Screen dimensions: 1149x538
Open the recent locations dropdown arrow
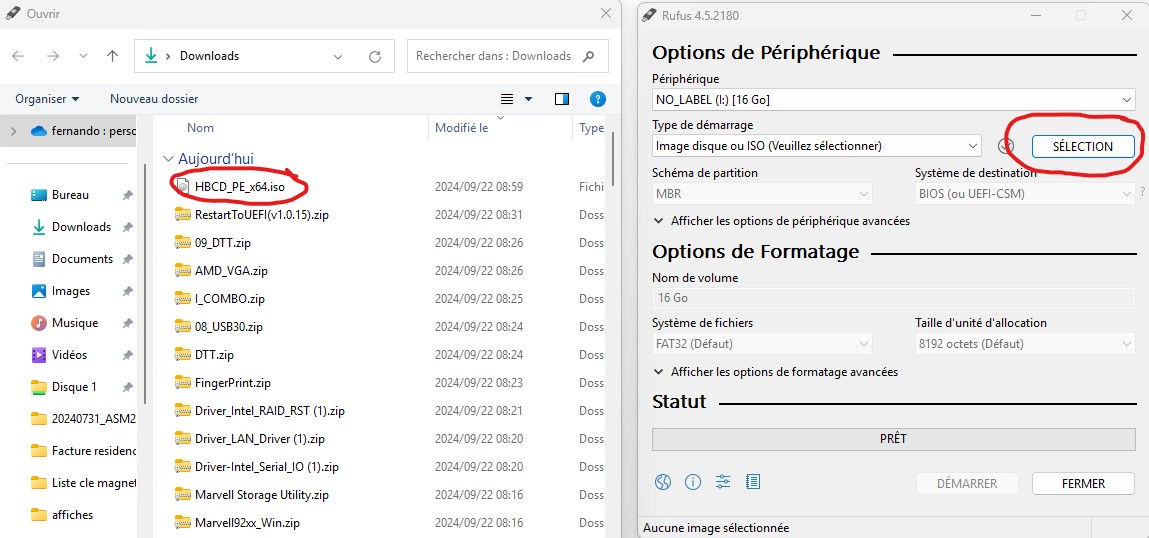(83, 56)
